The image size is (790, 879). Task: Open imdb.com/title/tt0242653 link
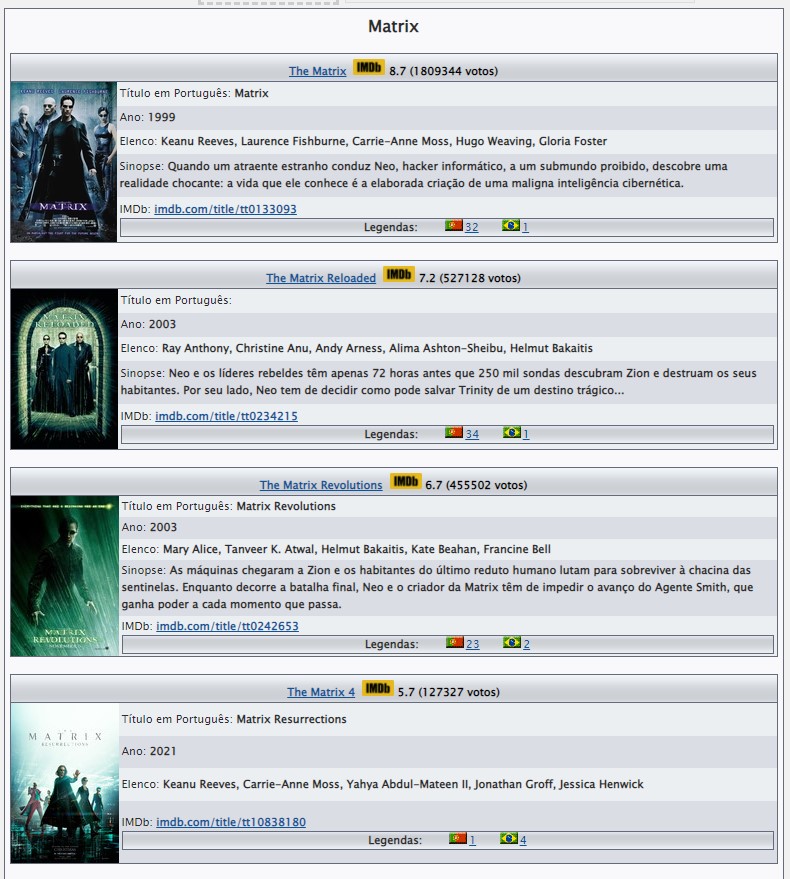(227, 626)
